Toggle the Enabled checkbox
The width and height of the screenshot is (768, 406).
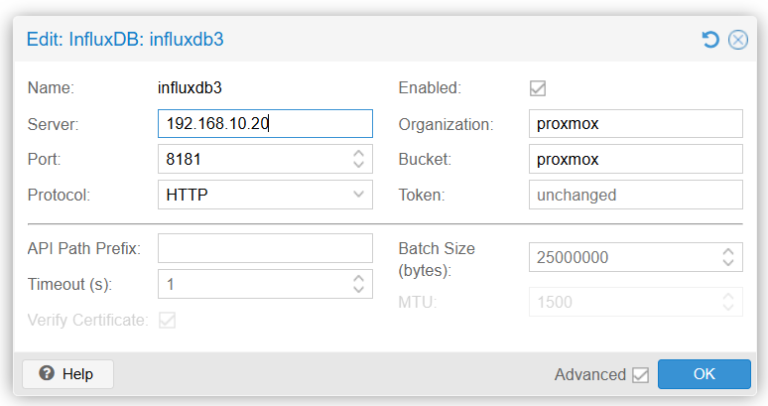pyautogui.click(x=537, y=88)
